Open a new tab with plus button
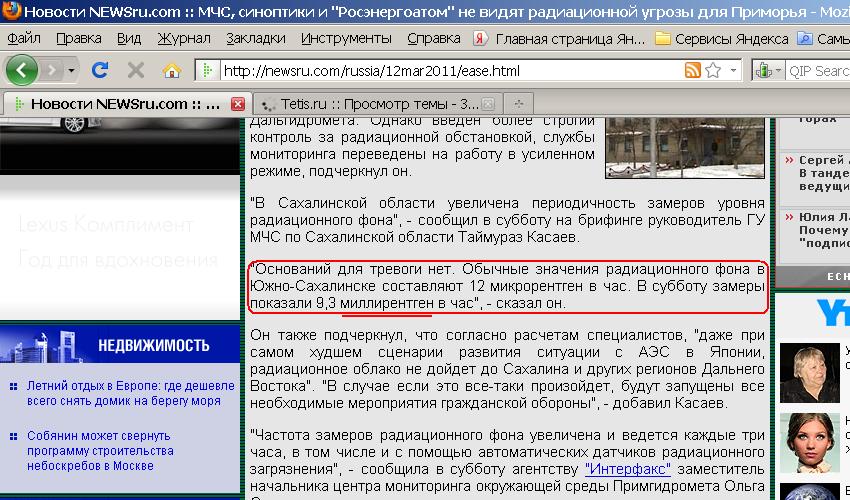850x500 pixels. pos(519,104)
